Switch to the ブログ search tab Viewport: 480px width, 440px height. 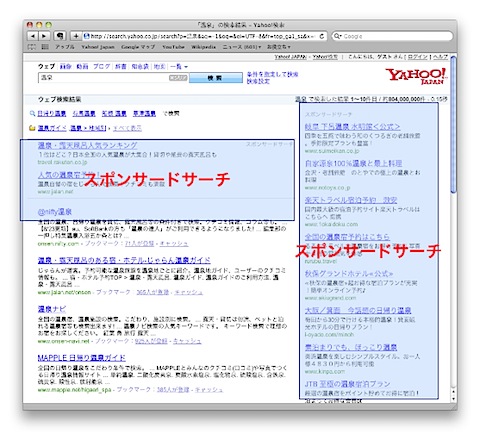pyautogui.click(x=102, y=67)
